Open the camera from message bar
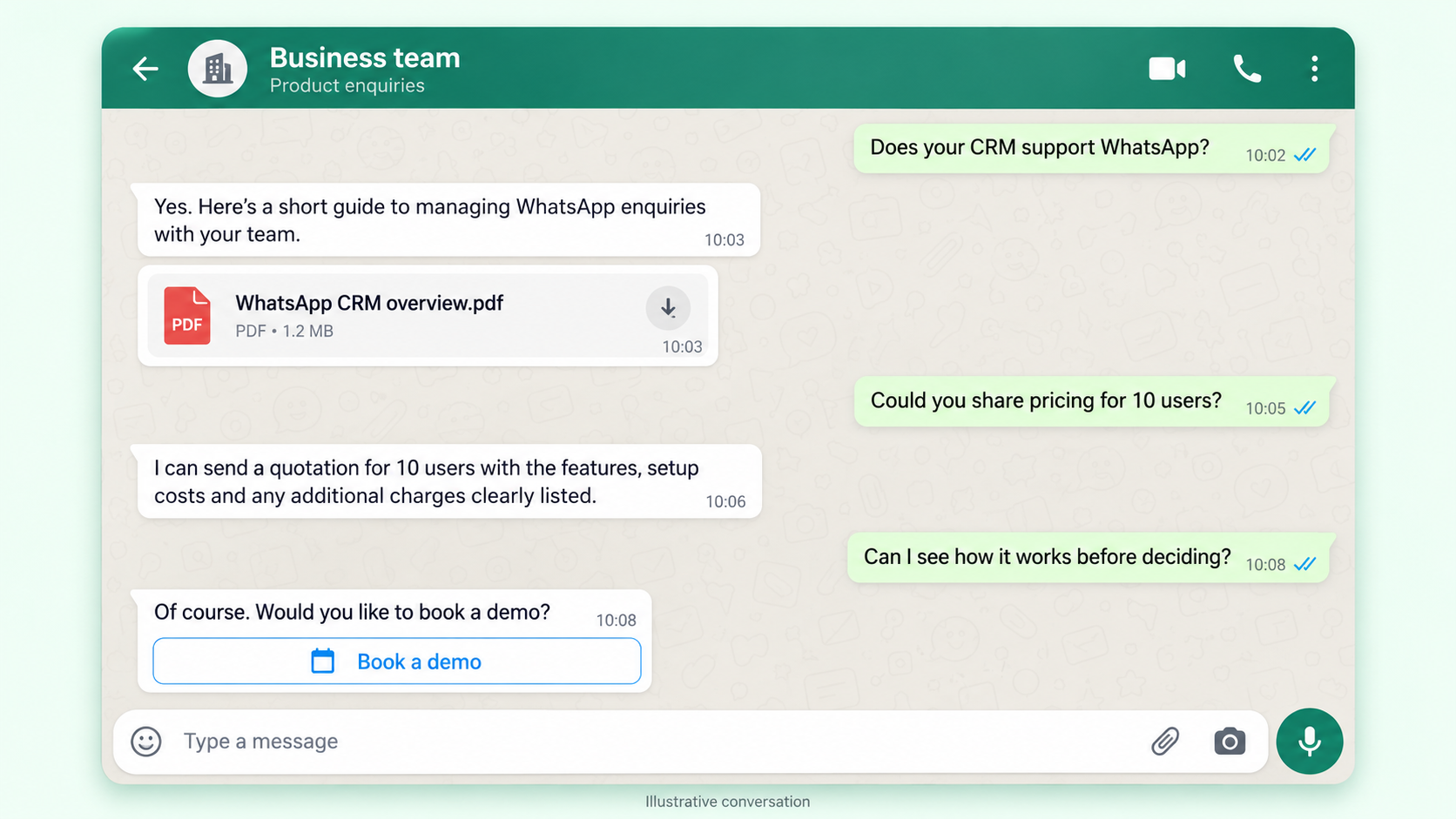 tap(1230, 742)
